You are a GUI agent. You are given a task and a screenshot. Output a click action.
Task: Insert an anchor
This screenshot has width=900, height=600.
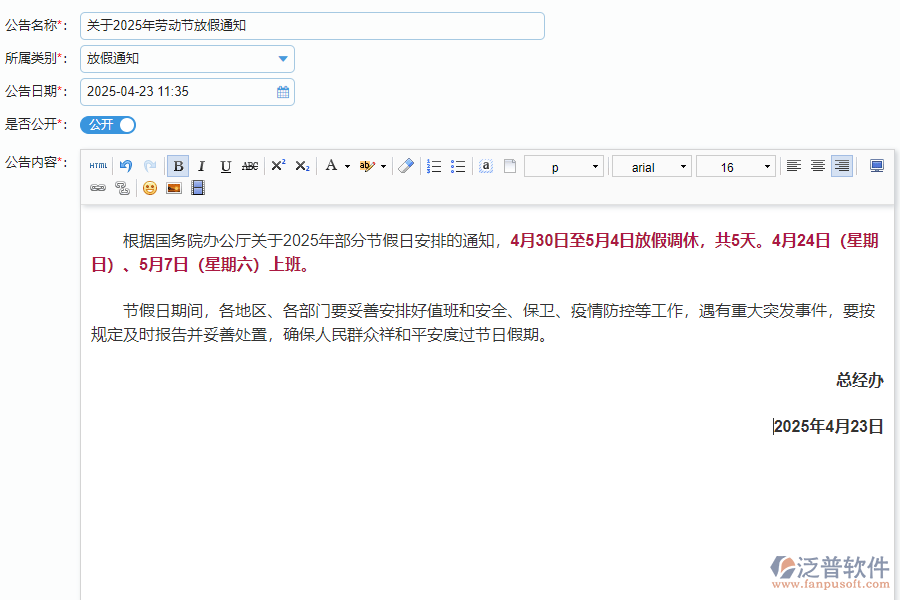[486, 165]
